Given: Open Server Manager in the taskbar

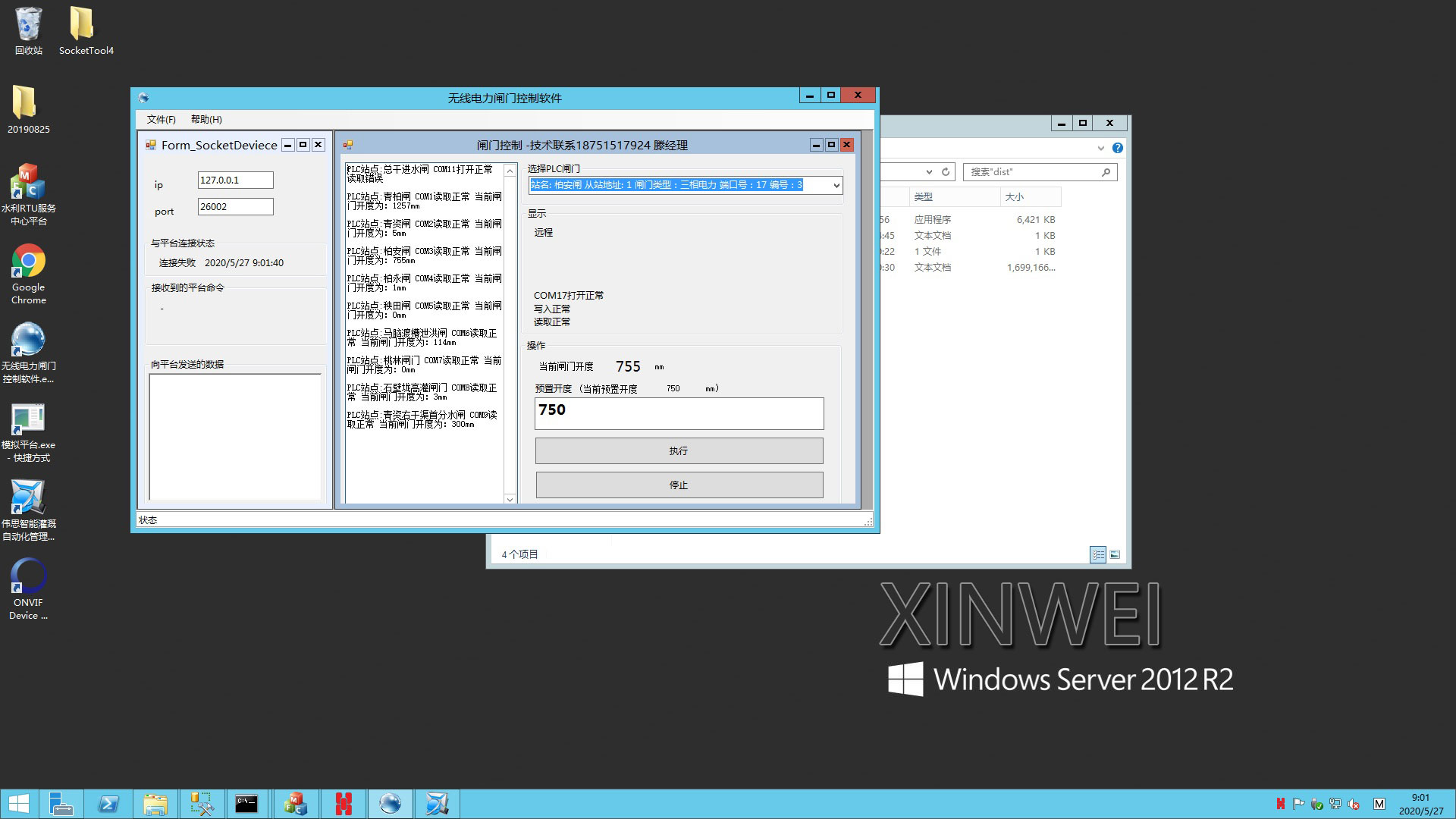Looking at the screenshot, I should (x=60, y=804).
